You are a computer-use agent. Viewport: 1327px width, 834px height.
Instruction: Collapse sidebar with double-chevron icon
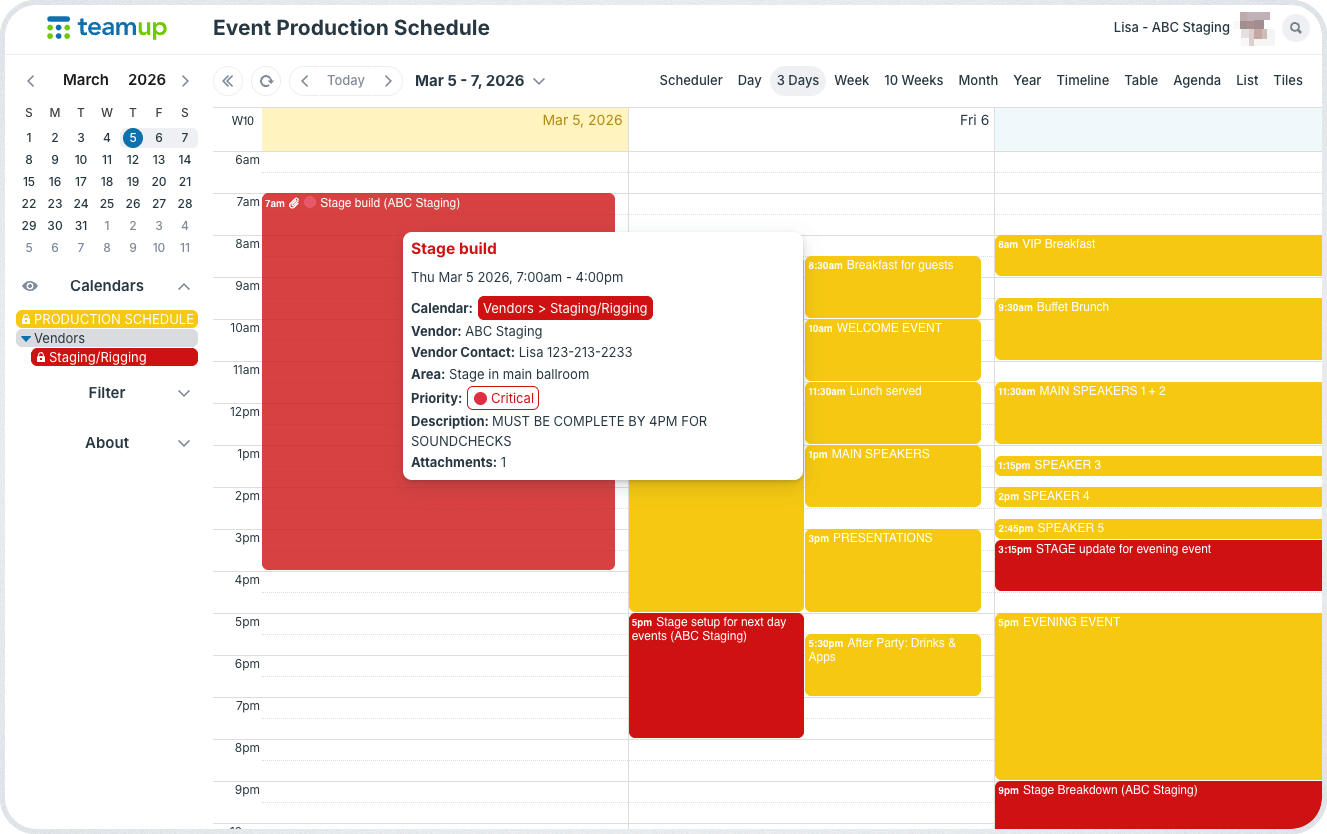coord(228,81)
